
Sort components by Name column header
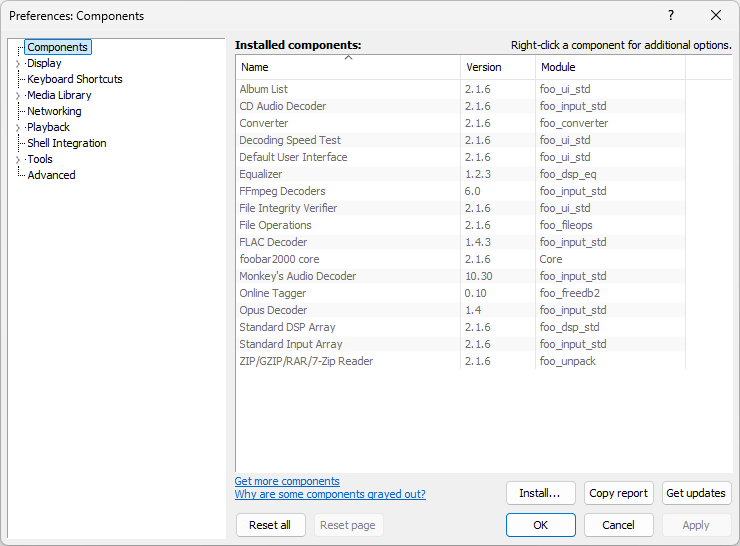[x=347, y=67]
